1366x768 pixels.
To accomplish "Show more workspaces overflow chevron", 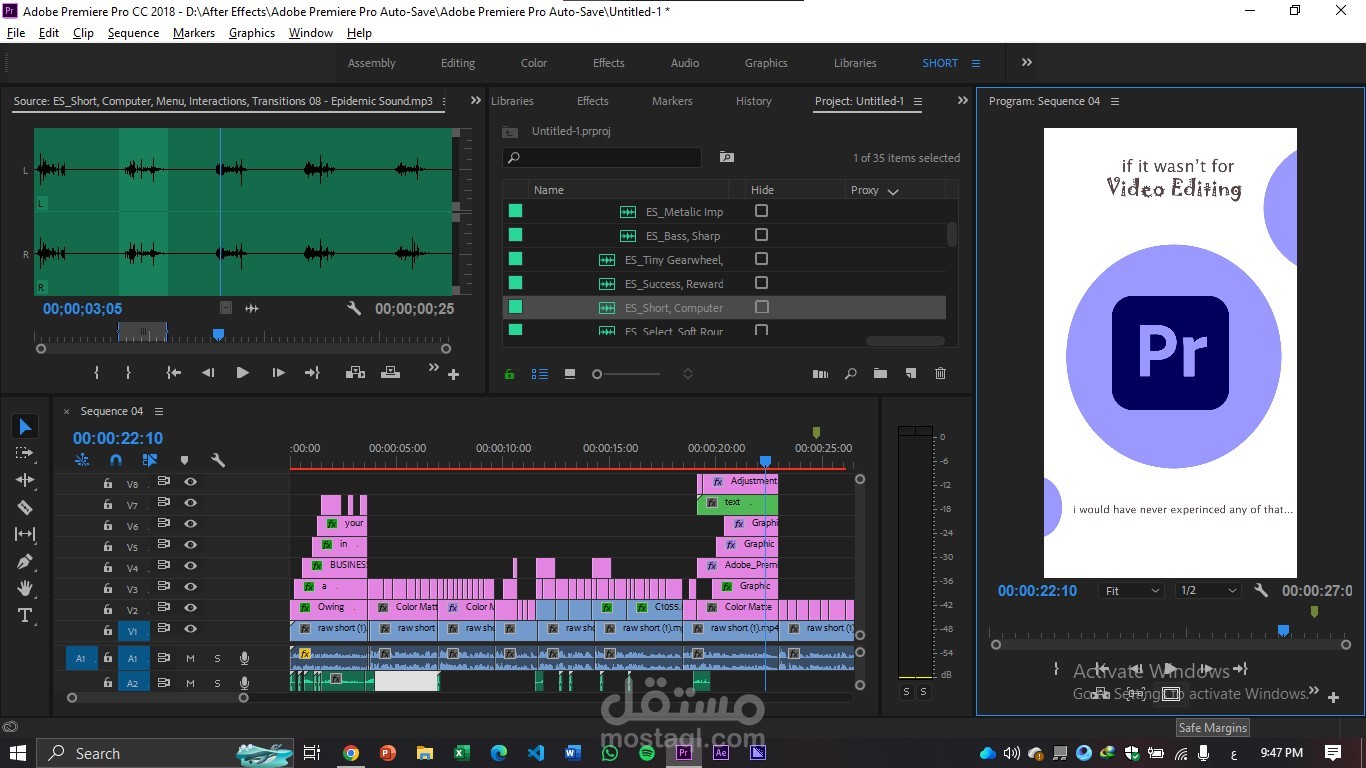I will [1027, 62].
